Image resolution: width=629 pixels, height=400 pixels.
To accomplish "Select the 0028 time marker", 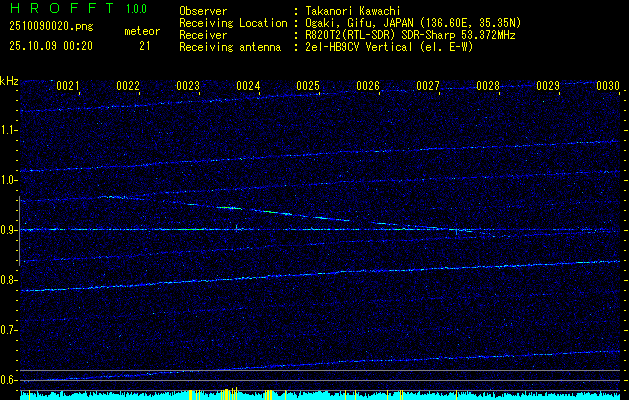I will (488, 87).
